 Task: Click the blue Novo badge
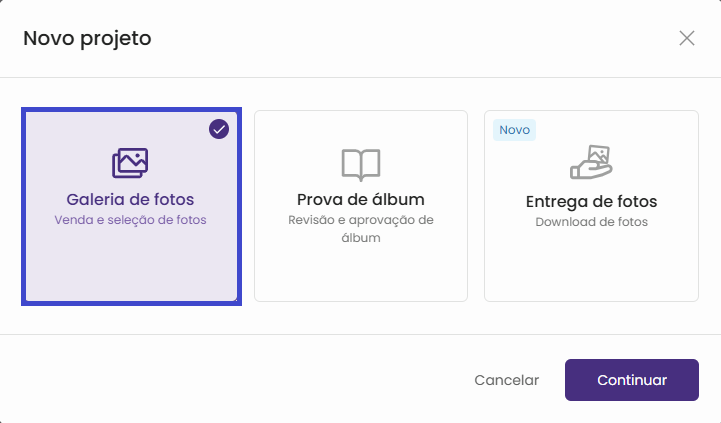pos(514,130)
